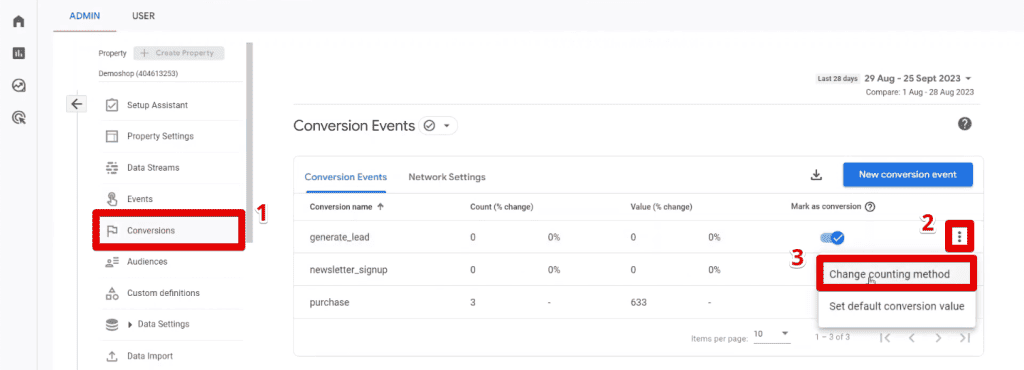Click the Create Property button

click(179, 53)
